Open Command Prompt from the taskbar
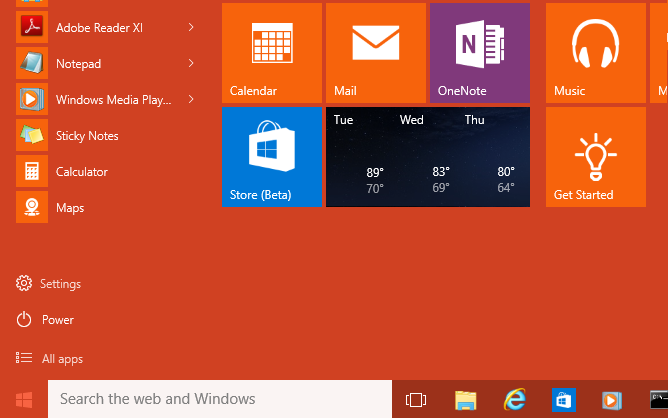668x418 pixels. [659, 400]
